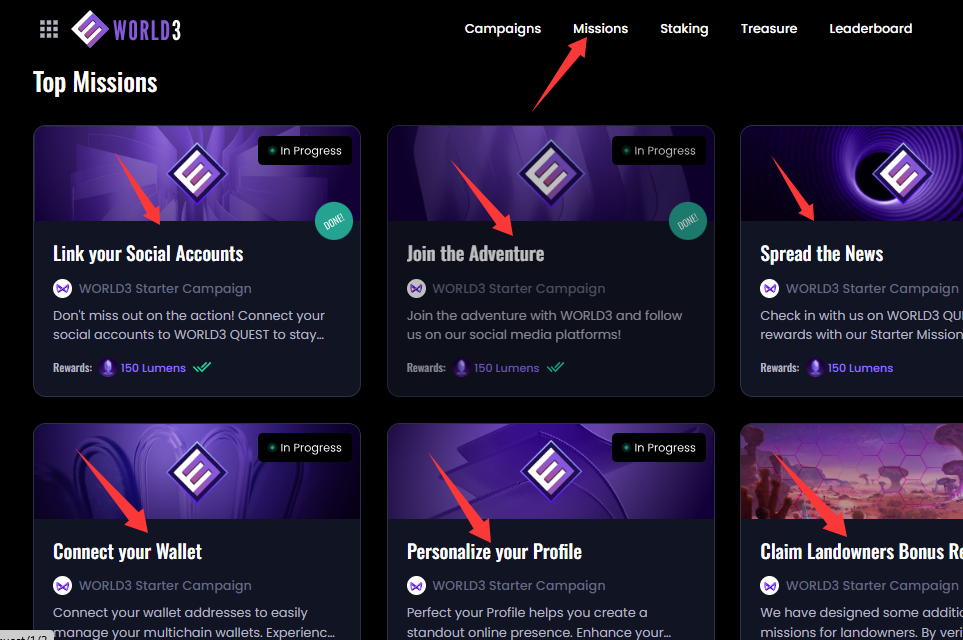Click DONE badge on Link your Social Accounts
The width and height of the screenshot is (963, 640).
point(333,221)
